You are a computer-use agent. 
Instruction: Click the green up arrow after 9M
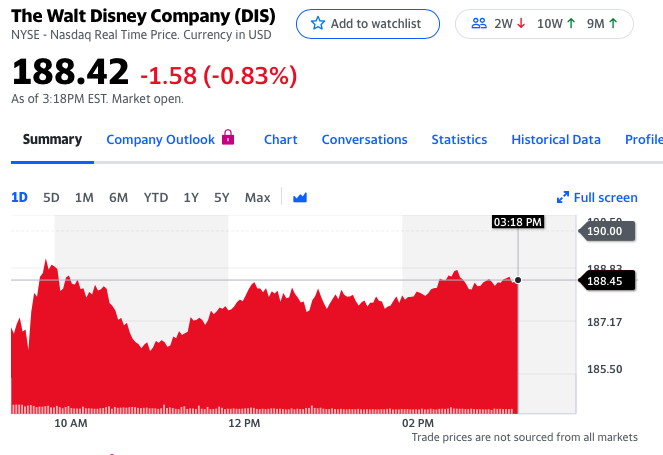pyautogui.click(x=613, y=24)
